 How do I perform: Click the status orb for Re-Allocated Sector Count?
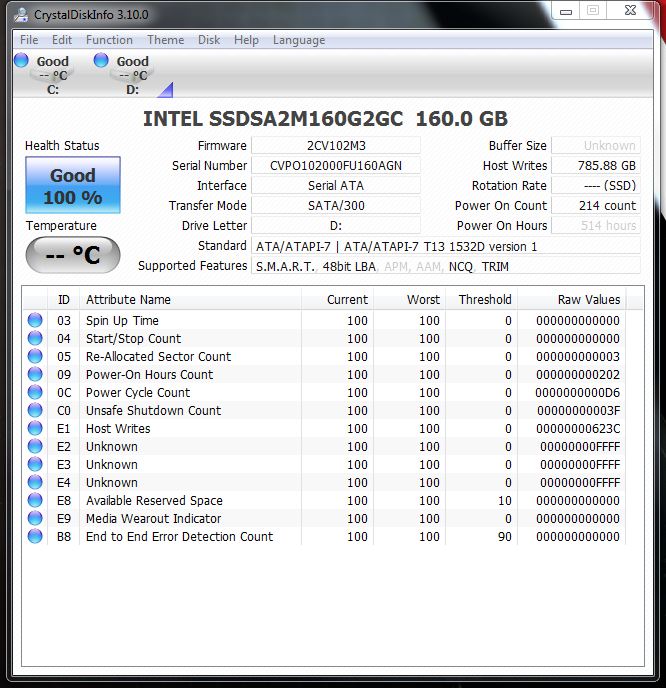coord(35,356)
